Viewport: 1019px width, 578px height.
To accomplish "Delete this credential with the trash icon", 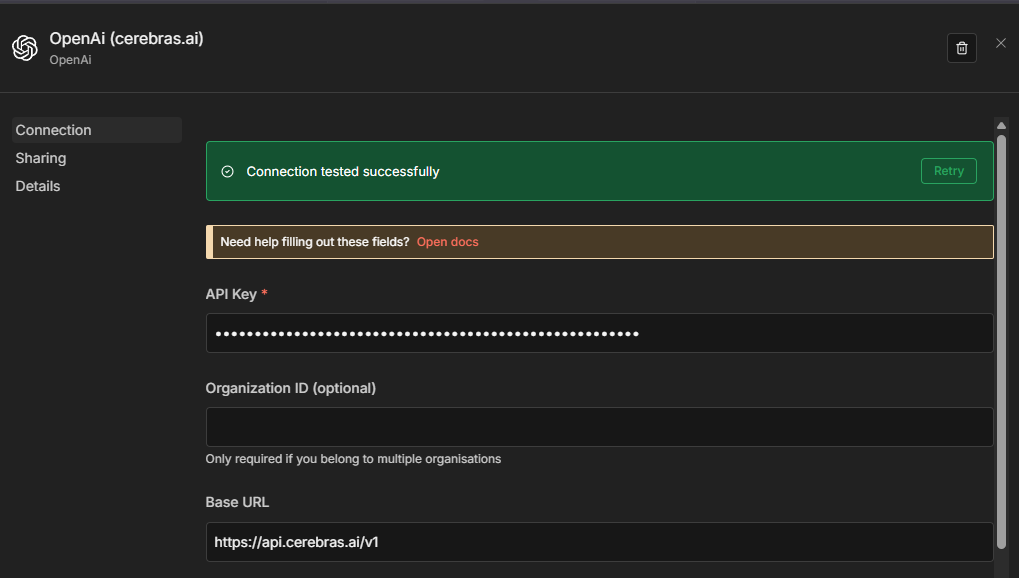I will [962, 48].
